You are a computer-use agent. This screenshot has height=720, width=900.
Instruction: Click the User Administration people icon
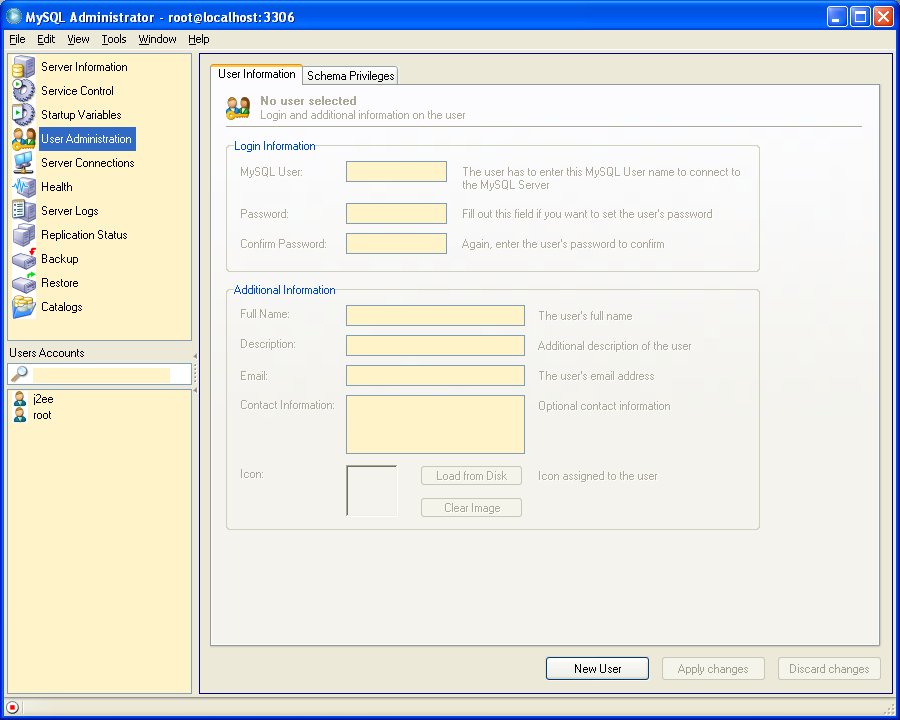(24, 139)
